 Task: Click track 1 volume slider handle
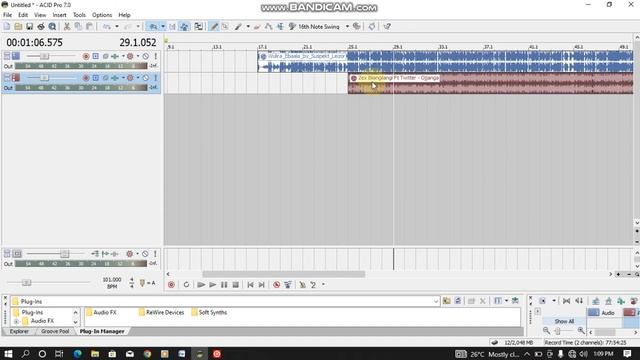point(44,56)
